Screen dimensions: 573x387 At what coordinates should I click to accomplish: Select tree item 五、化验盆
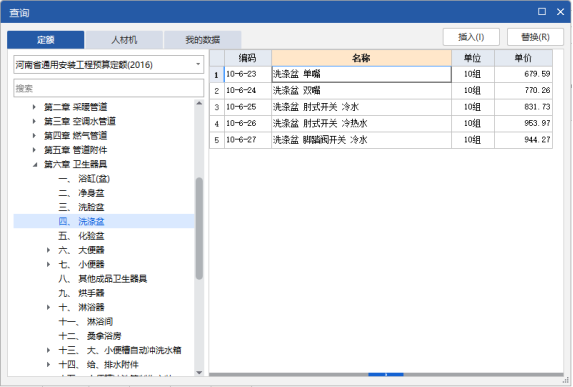pyautogui.click(x=81, y=236)
